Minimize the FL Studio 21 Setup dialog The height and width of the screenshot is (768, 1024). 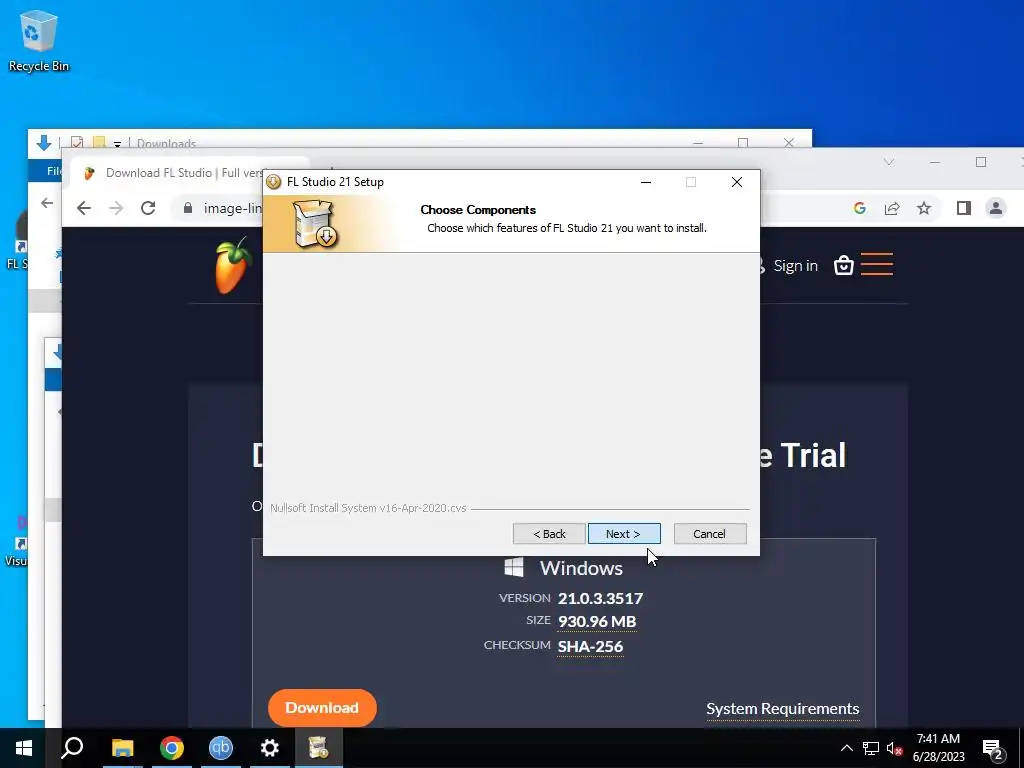tap(646, 182)
